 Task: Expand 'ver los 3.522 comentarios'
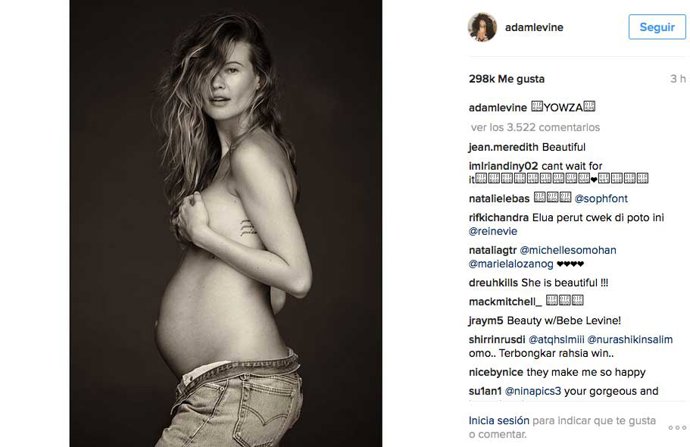[x=535, y=128]
